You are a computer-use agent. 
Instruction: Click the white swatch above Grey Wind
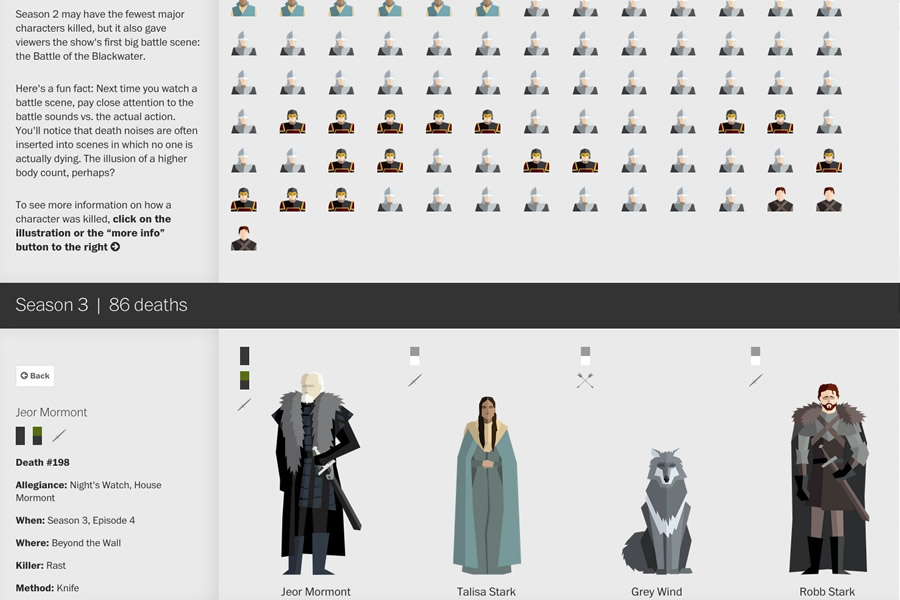click(x=585, y=361)
